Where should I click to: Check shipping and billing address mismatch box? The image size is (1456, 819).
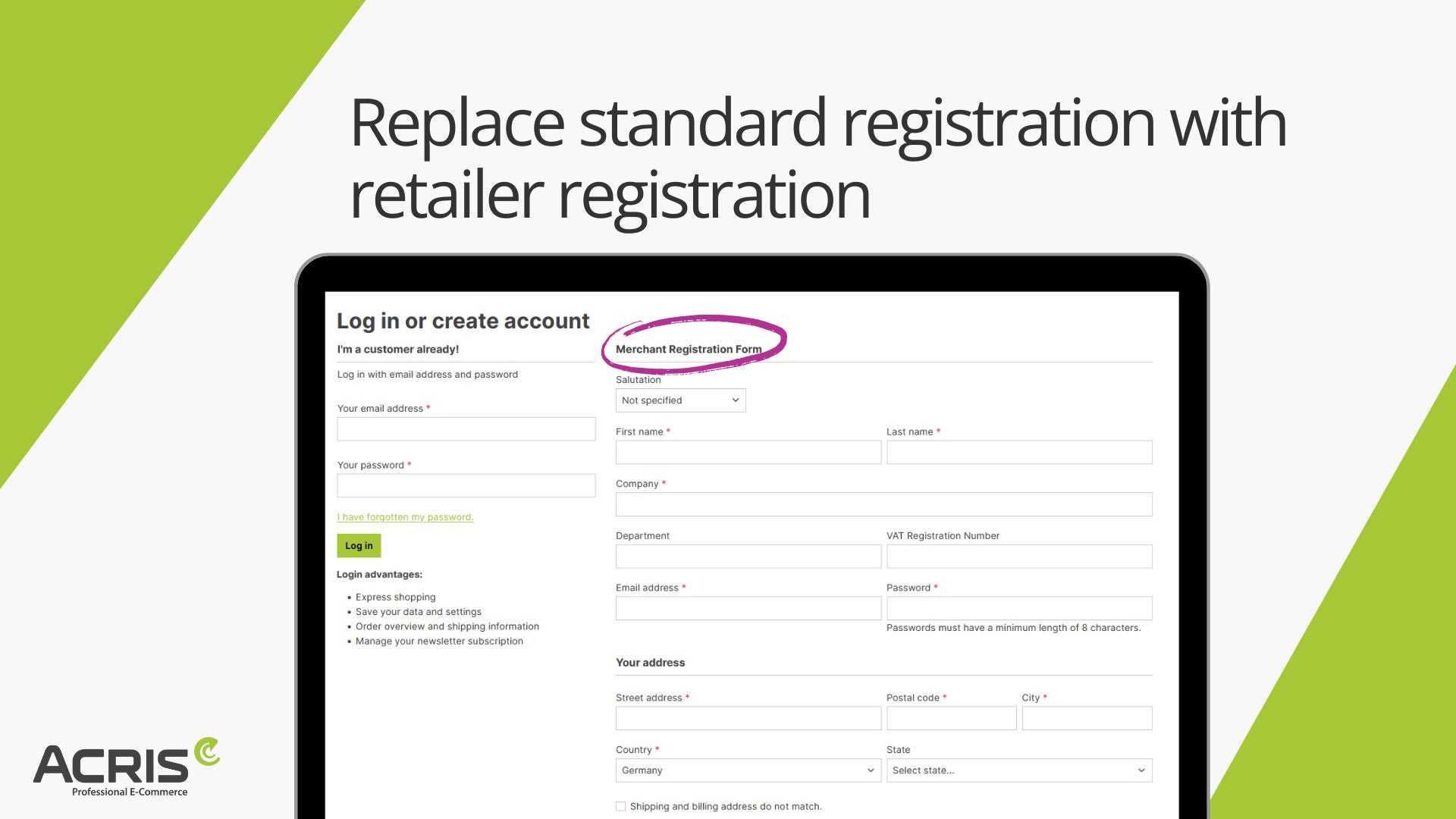click(x=621, y=806)
